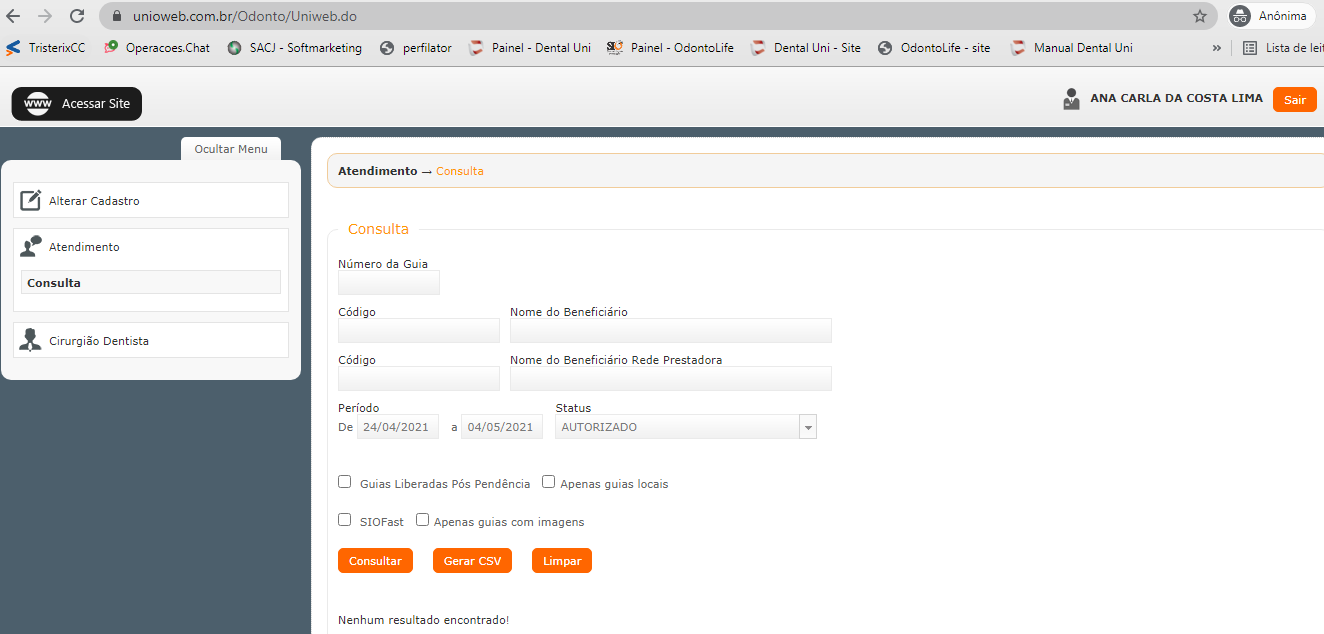
Task: Click the user silhouette icon beside ANA CARLA
Action: 1071,99
